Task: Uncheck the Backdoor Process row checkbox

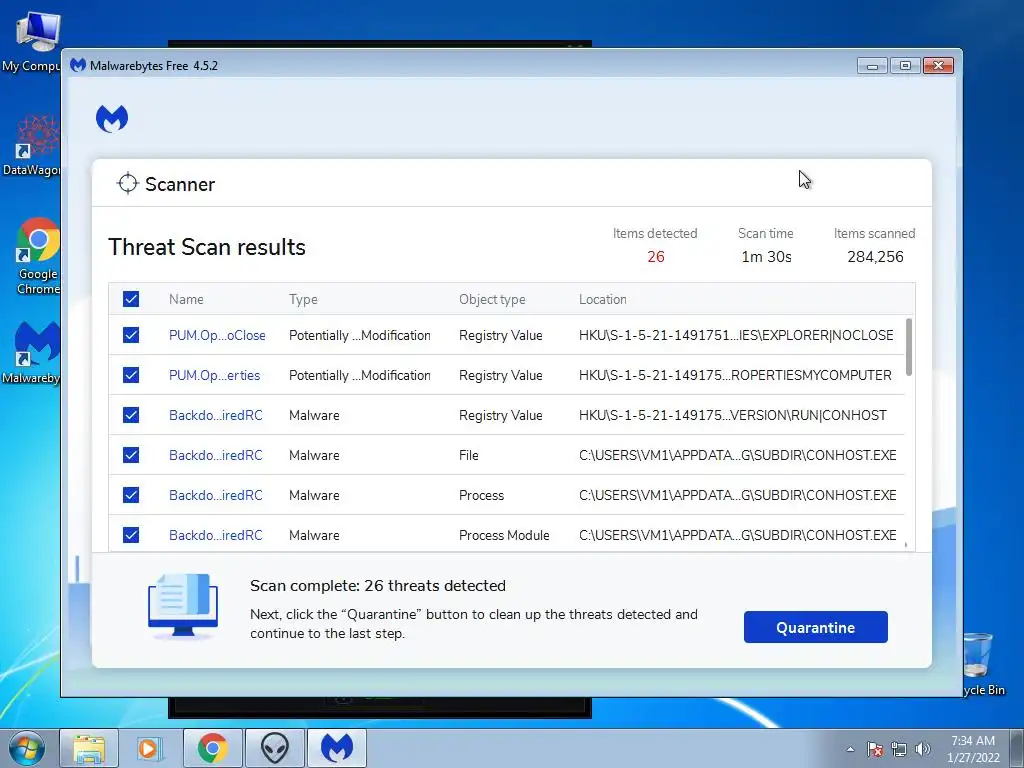Action: coord(131,495)
